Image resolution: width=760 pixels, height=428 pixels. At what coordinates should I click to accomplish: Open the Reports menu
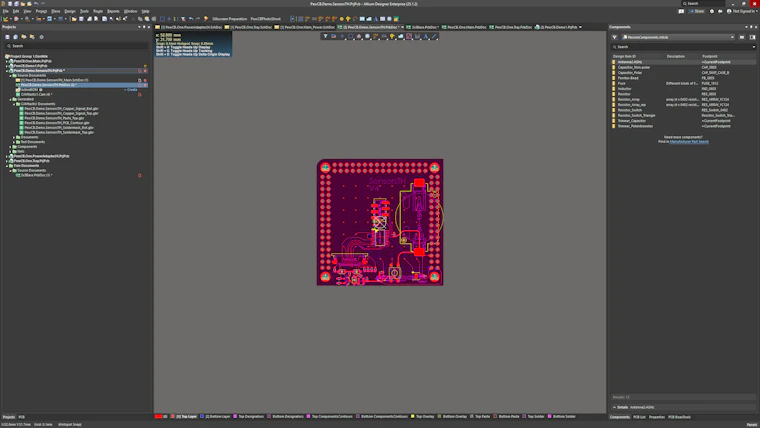pyautogui.click(x=113, y=11)
